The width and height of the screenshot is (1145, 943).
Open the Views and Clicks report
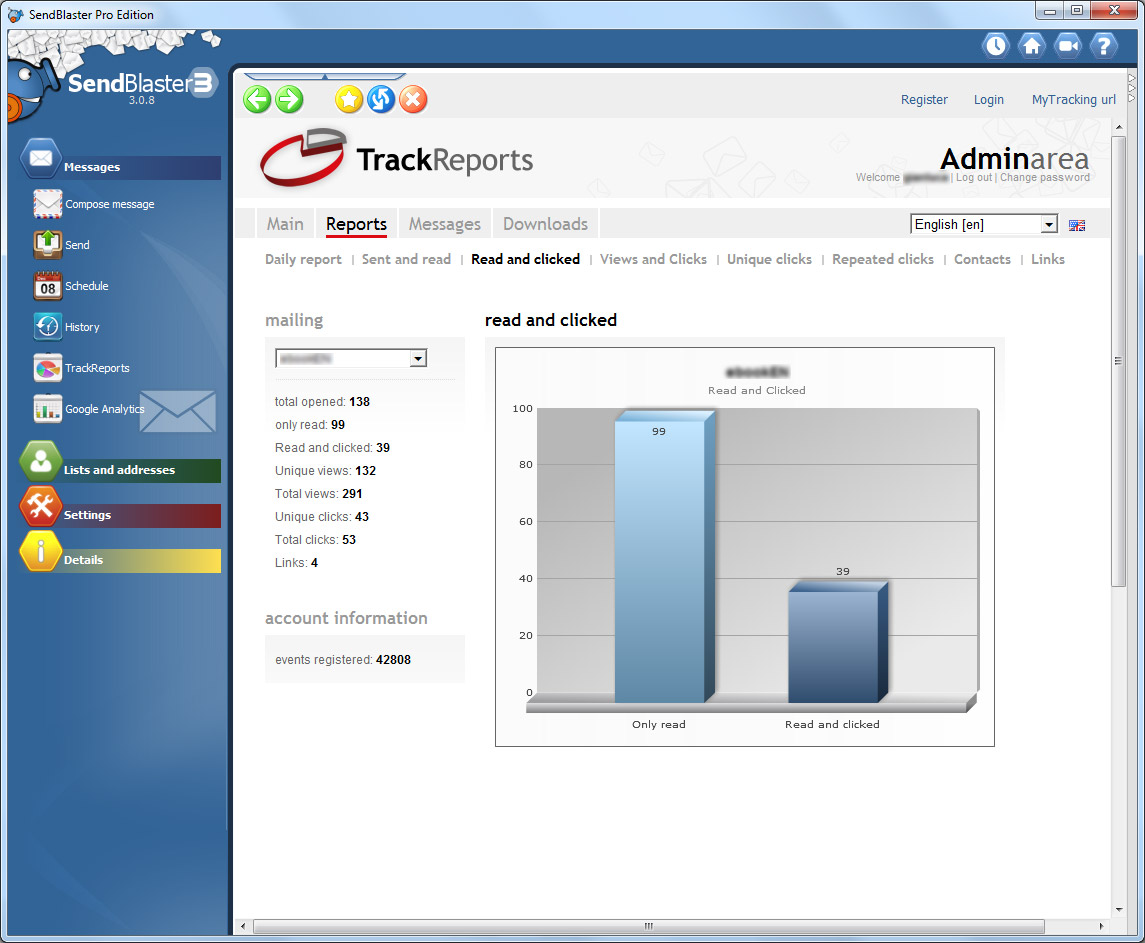point(654,259)
